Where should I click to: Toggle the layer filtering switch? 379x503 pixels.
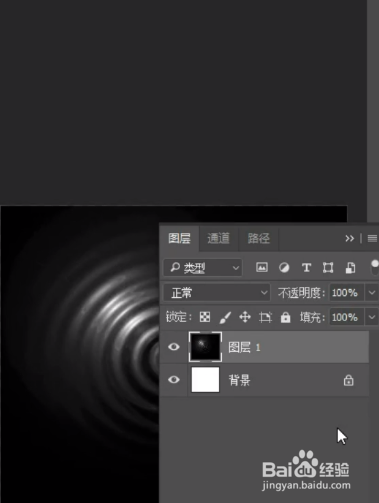tap(375, 267)
